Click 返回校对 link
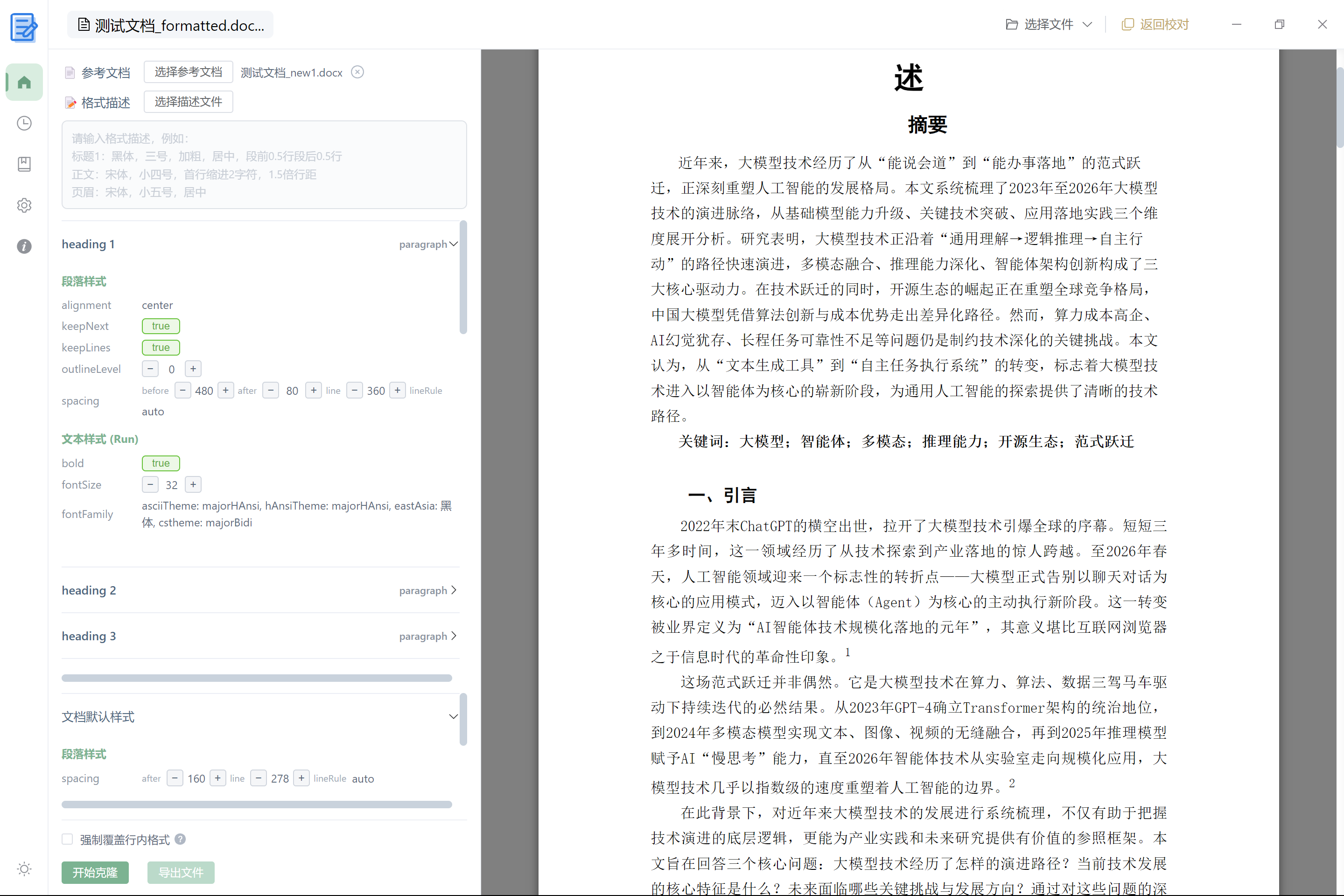Screen dimensions: 1344x896 click(x=1155, y=25)
